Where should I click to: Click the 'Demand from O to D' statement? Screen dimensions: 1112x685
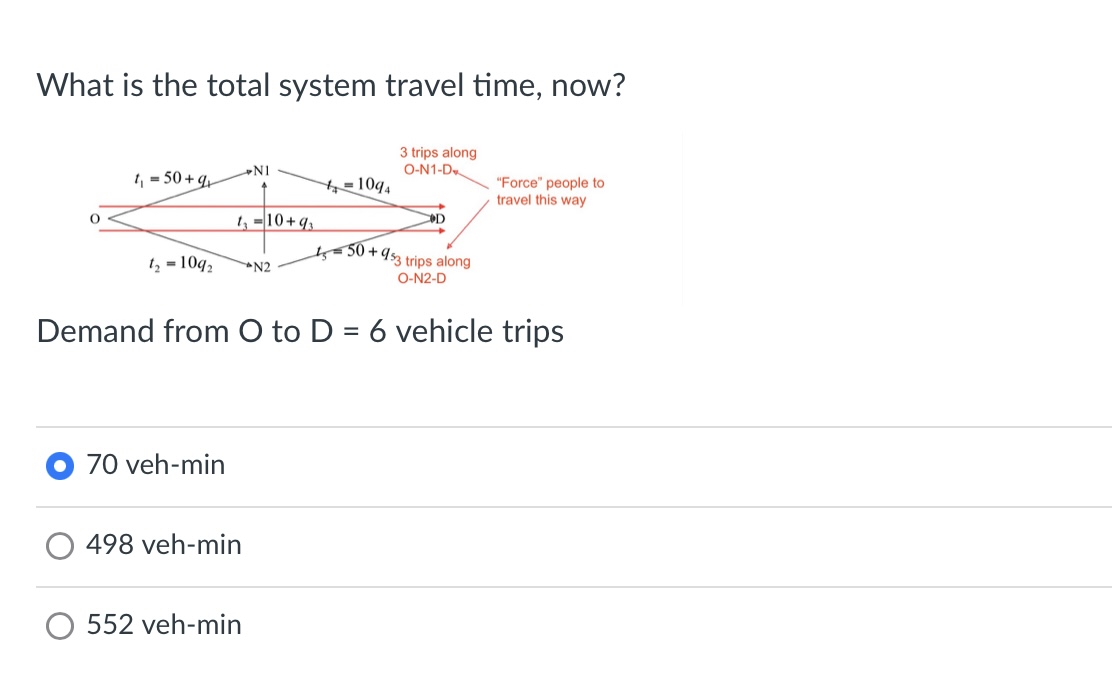(300, 331)
